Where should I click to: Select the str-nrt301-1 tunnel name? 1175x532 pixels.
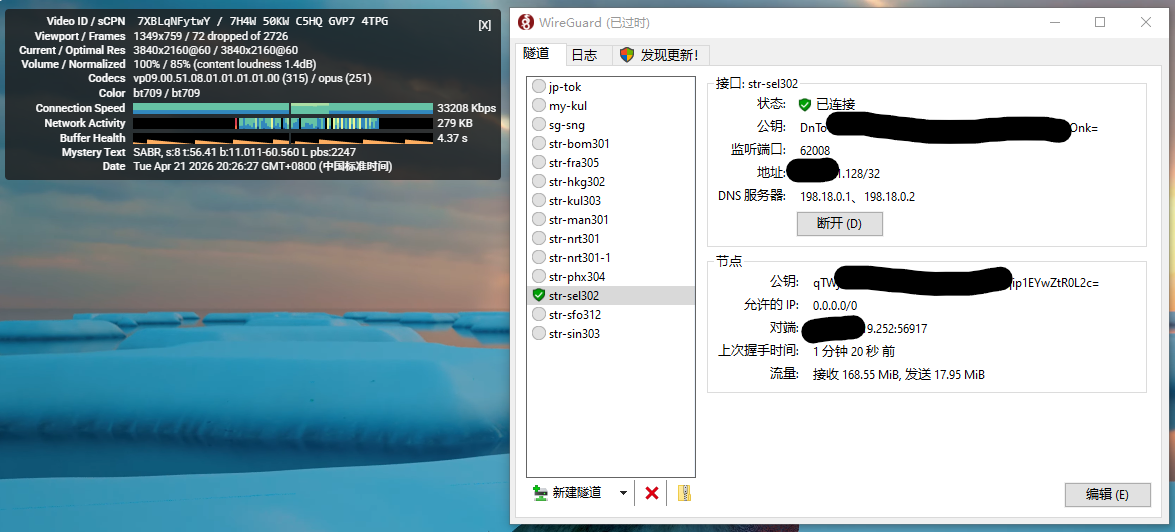(x=579, y=258)
